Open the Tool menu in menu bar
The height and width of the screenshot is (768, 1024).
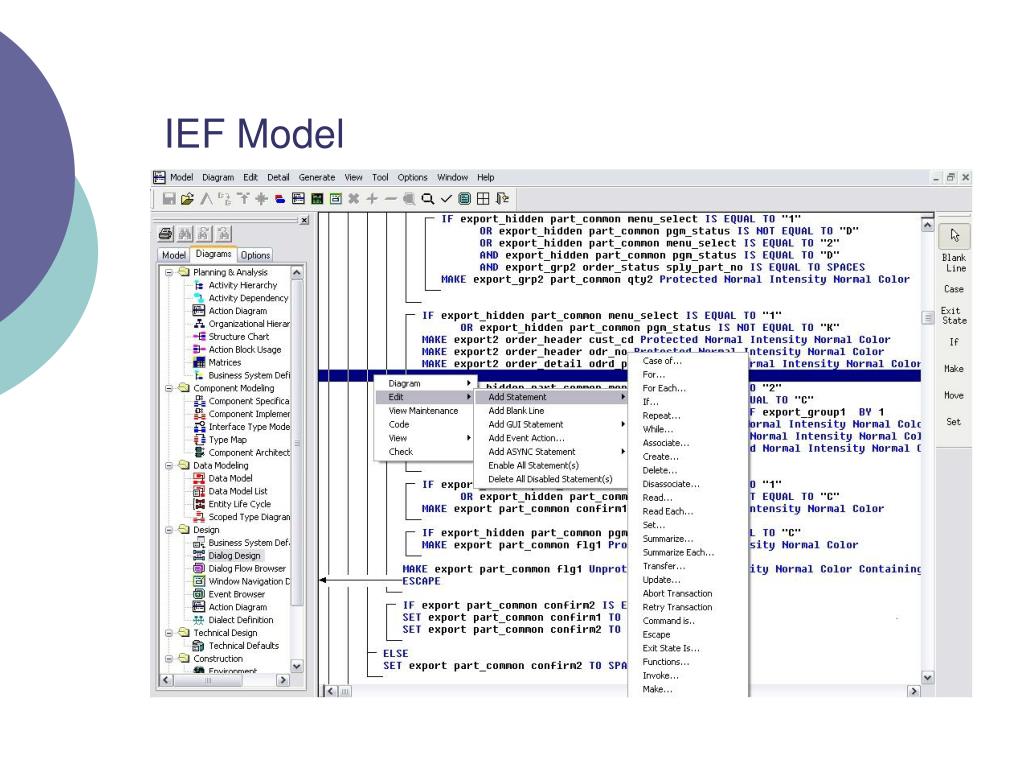(380, 177)
